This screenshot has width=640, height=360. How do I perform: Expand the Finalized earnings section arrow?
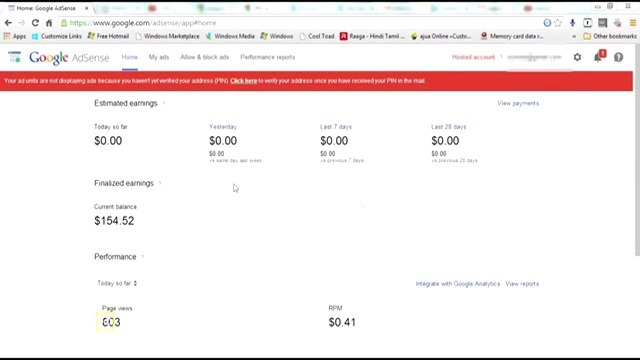(160, 183)
